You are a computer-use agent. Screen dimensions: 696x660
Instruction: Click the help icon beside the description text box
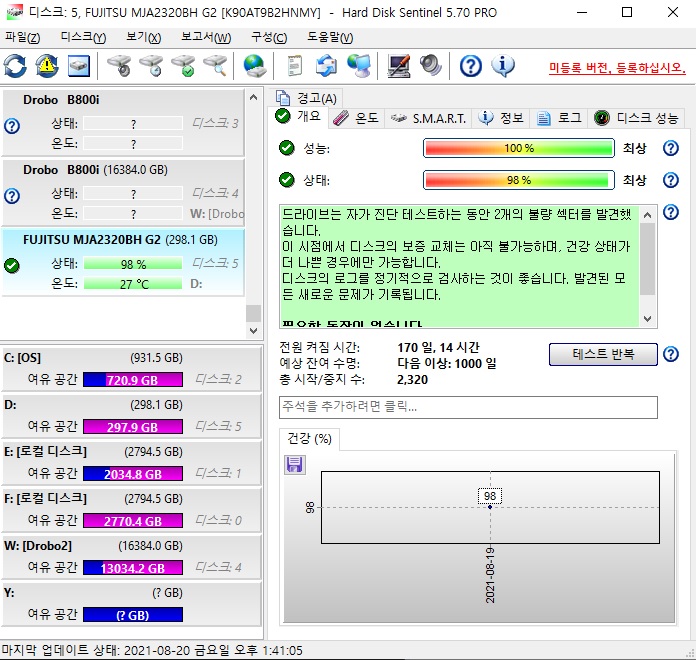[671, 212]
